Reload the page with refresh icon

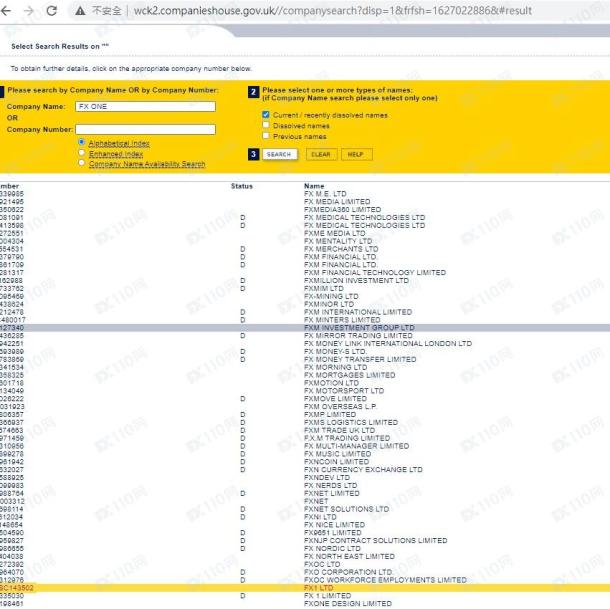coord(52,11)
